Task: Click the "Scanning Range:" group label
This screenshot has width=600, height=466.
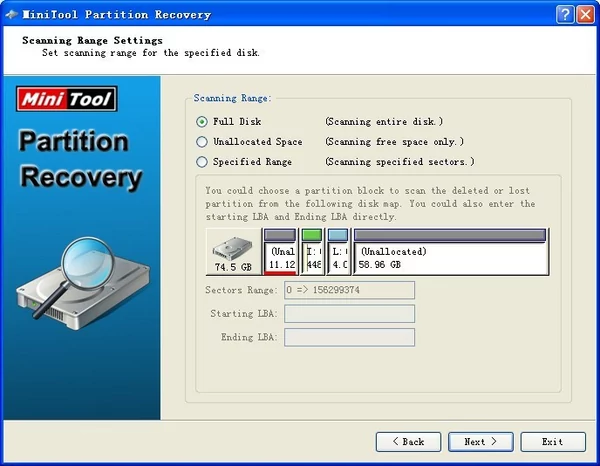Action: tap(232, 98)
